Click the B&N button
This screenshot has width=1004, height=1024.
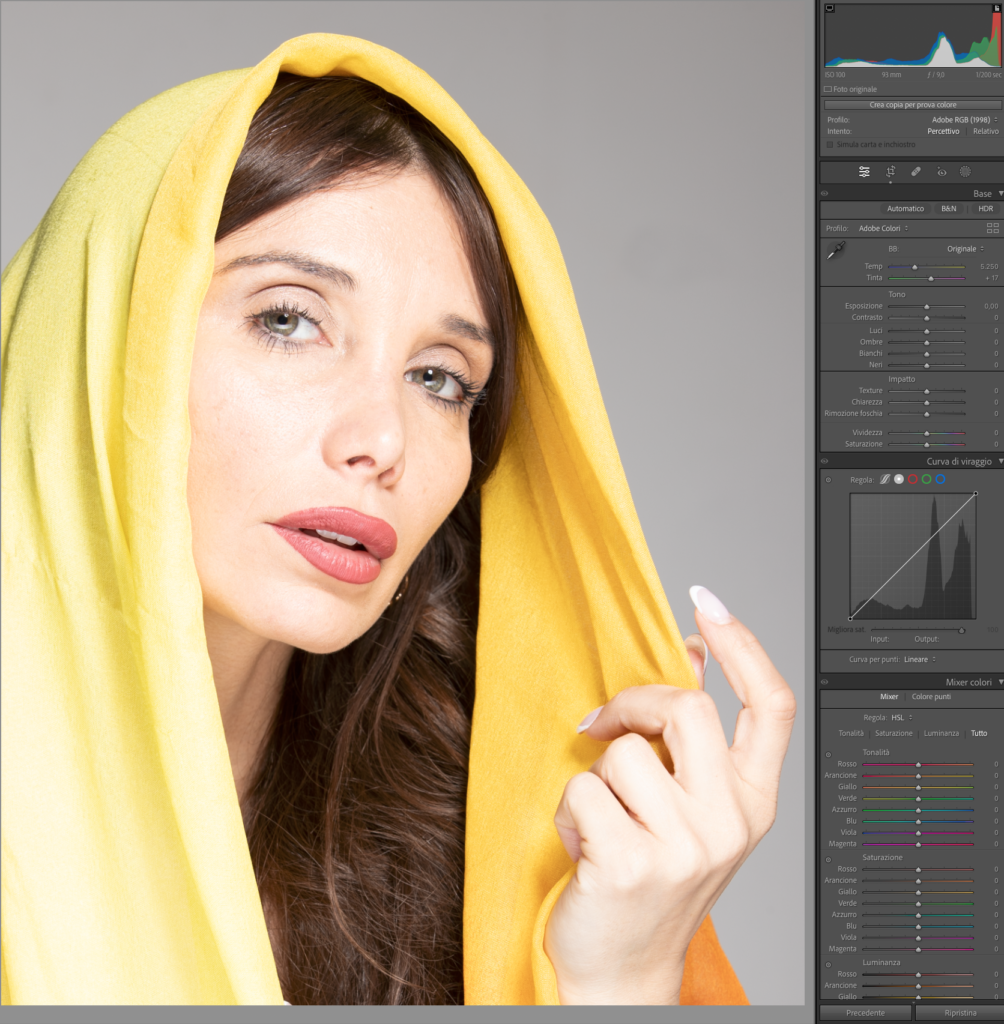948,209
